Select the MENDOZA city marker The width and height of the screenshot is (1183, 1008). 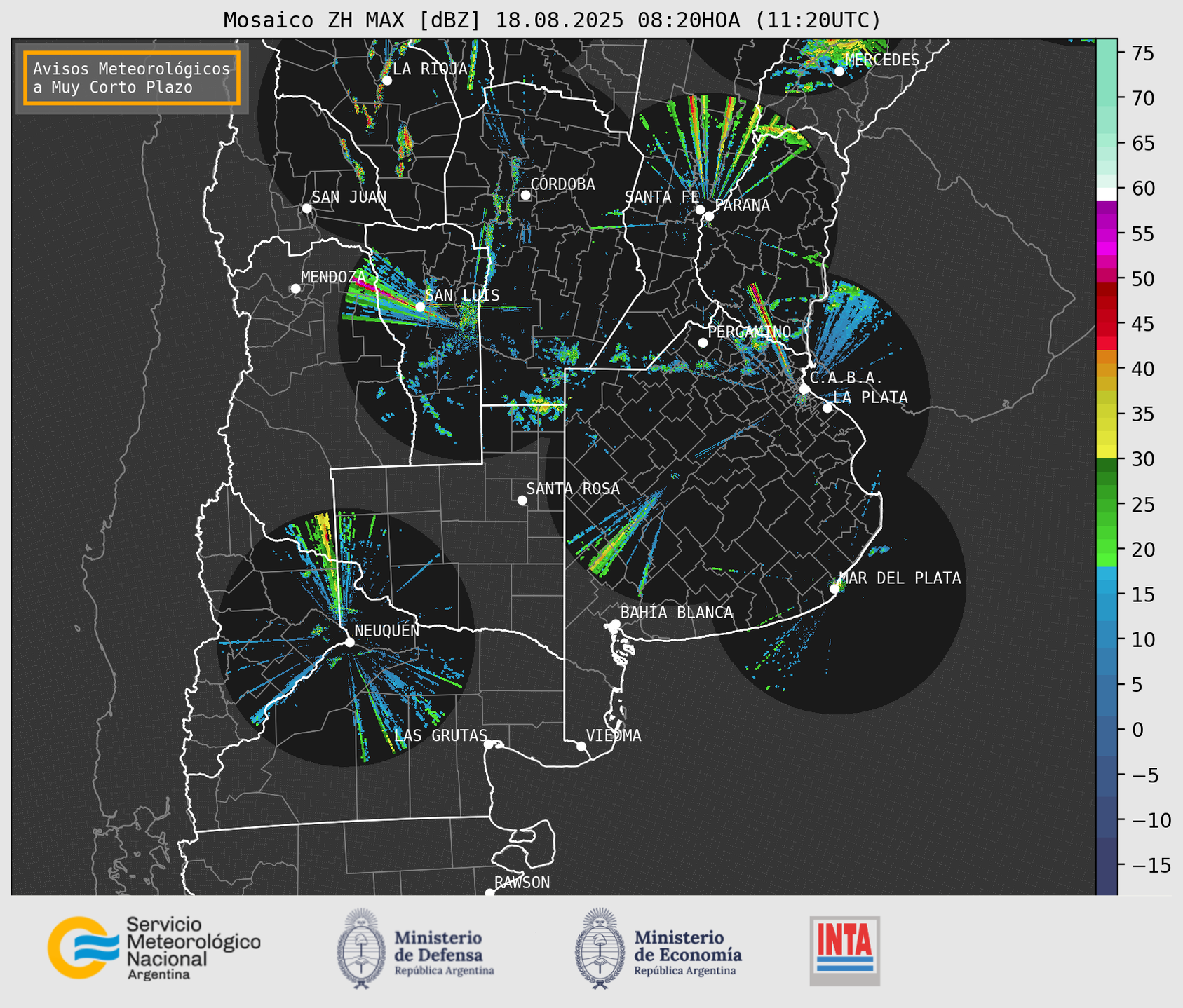(x=295, y=289)
